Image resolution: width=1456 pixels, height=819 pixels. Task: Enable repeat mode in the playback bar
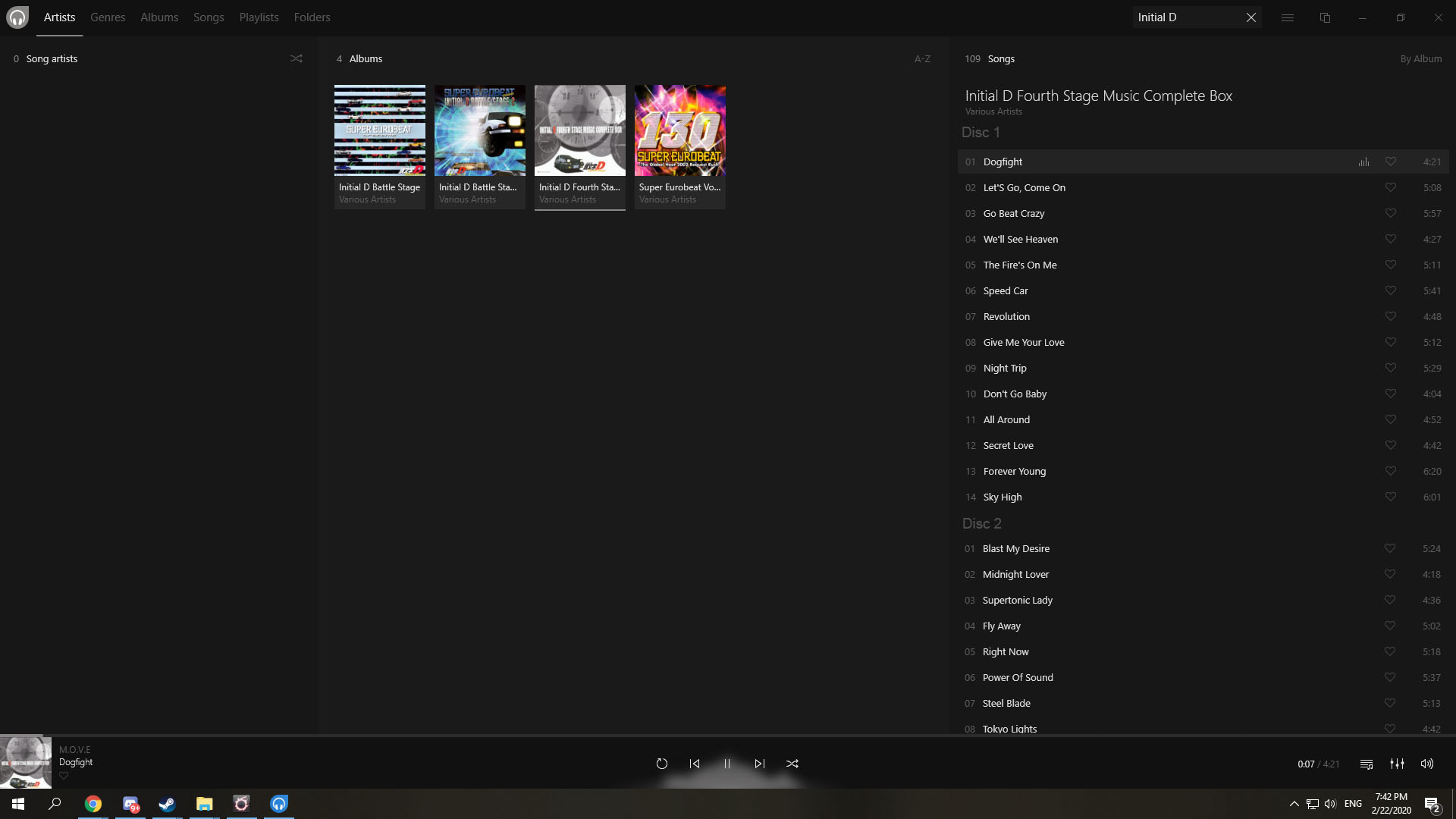[x=662, y=764]
